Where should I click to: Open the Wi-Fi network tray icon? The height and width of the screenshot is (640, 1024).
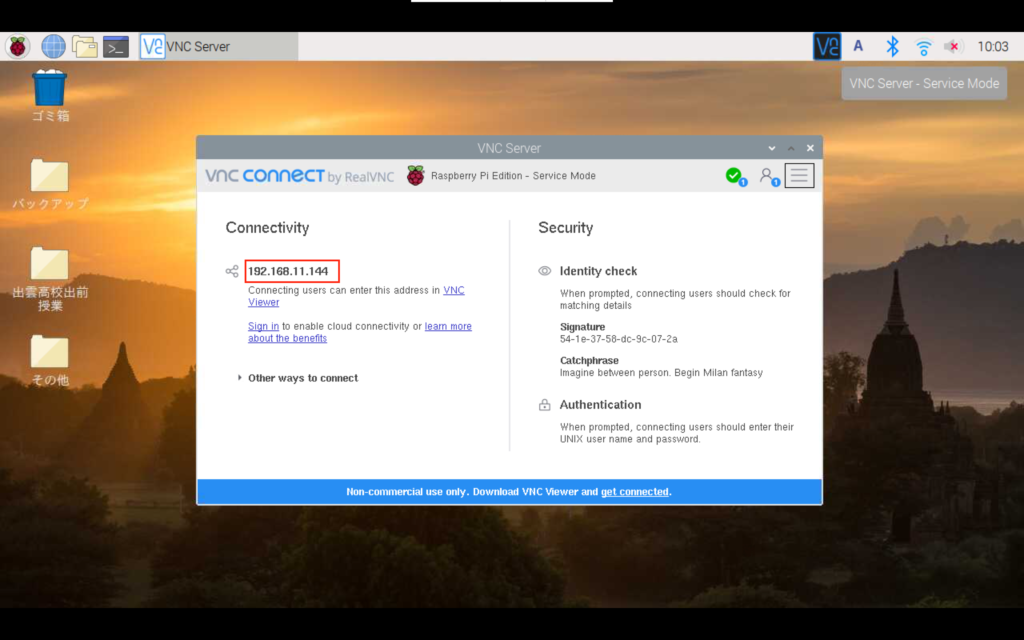[x=923, y=47]
